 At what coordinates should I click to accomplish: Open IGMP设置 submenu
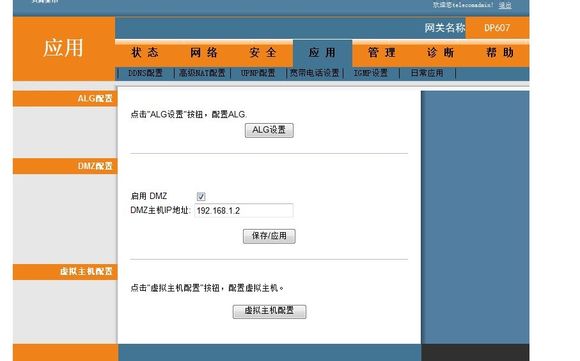[x=371, y=73]
